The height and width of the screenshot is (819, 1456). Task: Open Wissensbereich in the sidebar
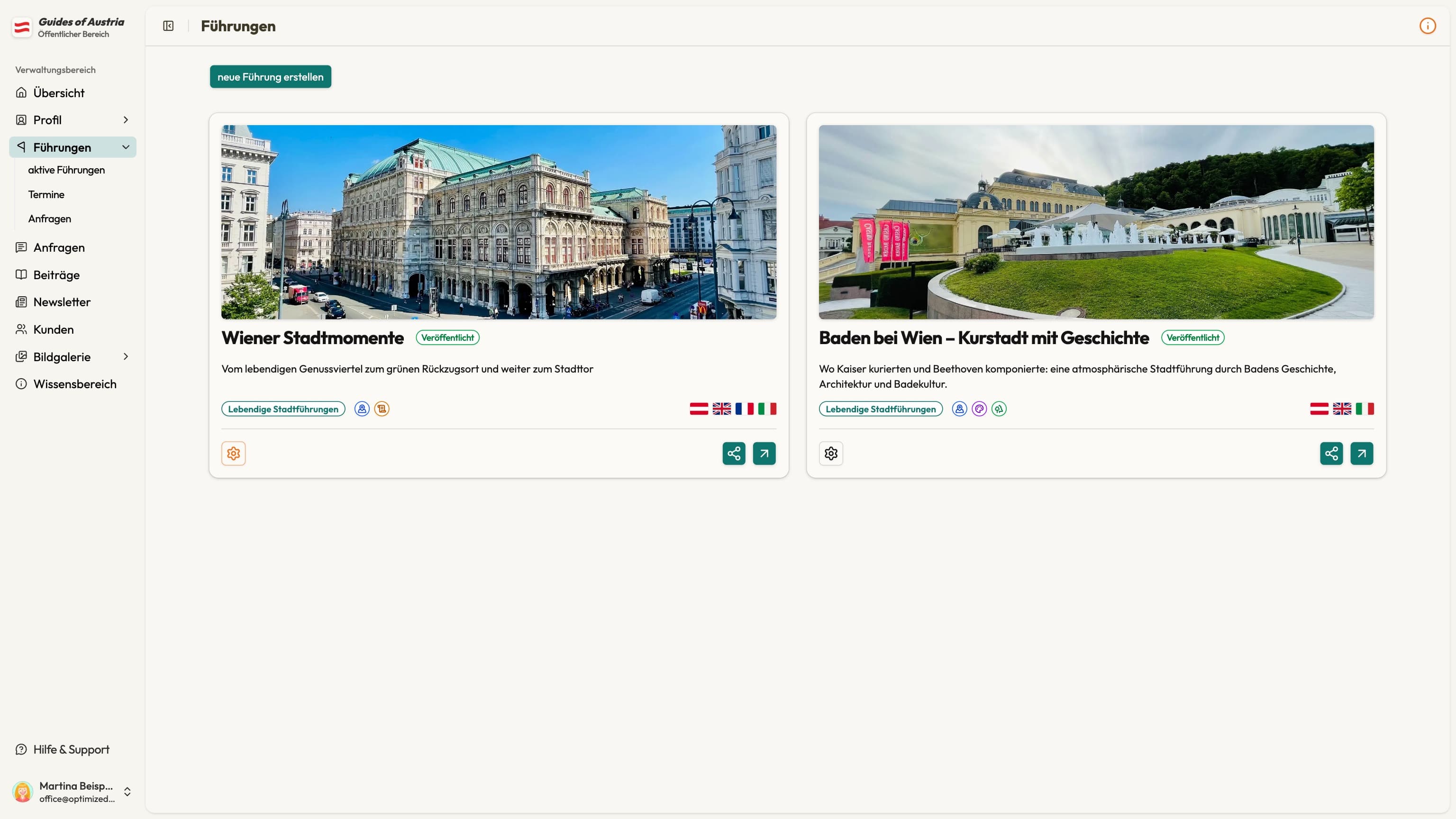[73, 384]
